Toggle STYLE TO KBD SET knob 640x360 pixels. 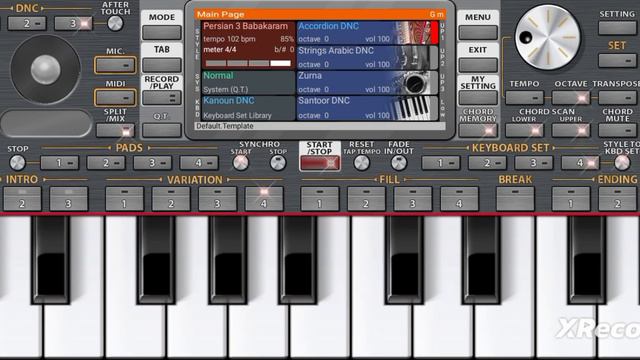[622, 163]
